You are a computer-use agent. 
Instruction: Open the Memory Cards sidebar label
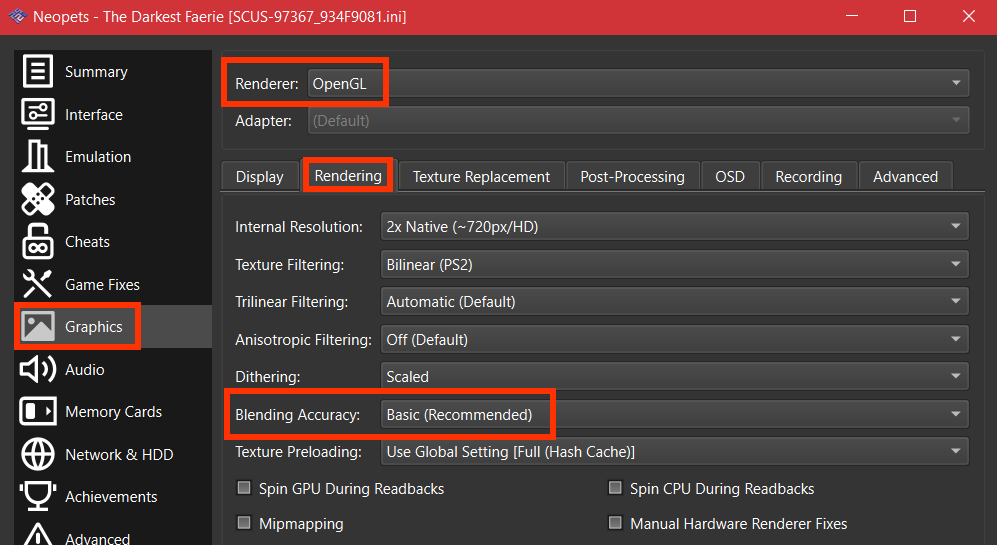(113, 411)
